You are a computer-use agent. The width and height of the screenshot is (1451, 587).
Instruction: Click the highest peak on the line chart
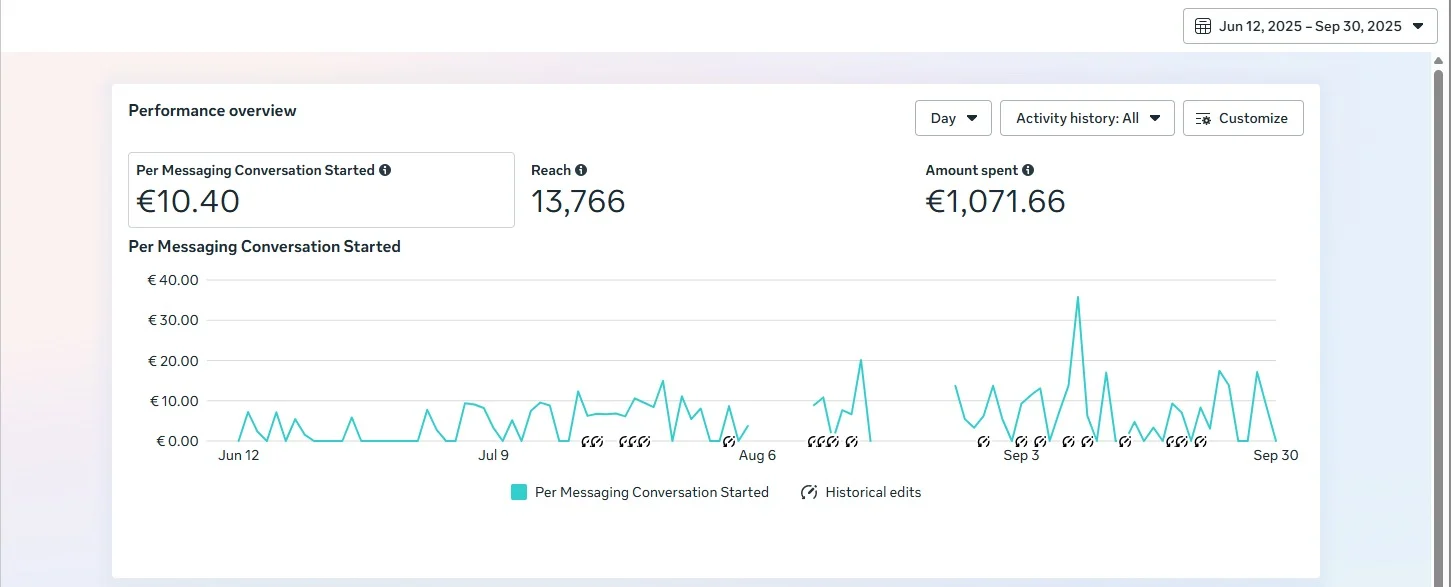tap(1077, 296)
